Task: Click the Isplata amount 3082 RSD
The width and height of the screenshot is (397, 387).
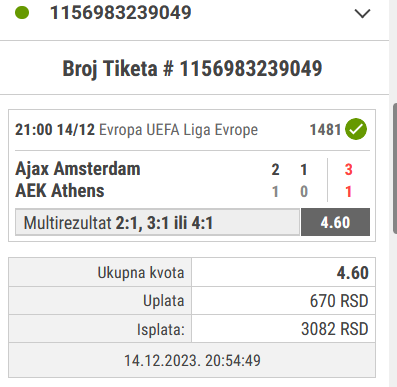Action: 335,329
